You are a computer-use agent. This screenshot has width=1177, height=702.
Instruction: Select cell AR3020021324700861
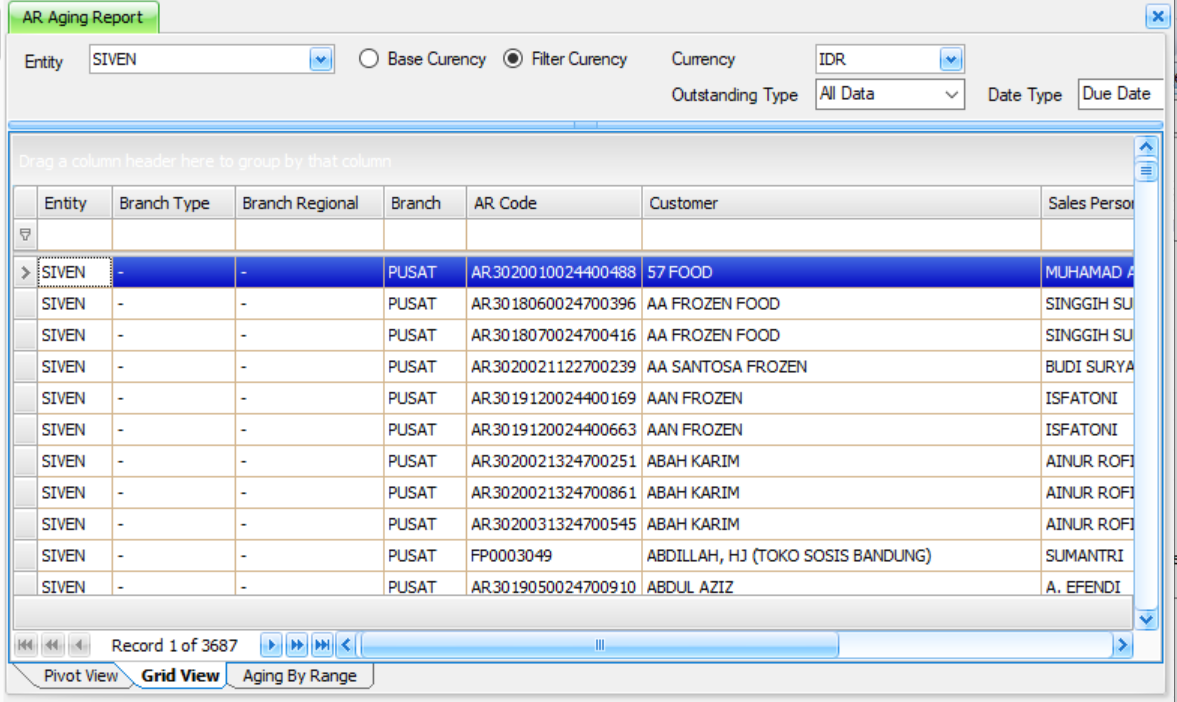[x=554, y=493]
